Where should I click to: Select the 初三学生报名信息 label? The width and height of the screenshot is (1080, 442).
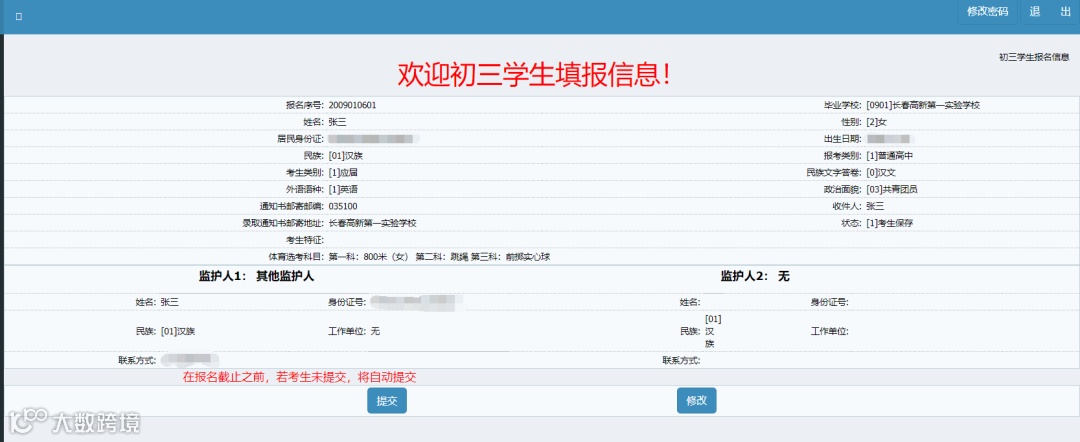point(1034,57)
